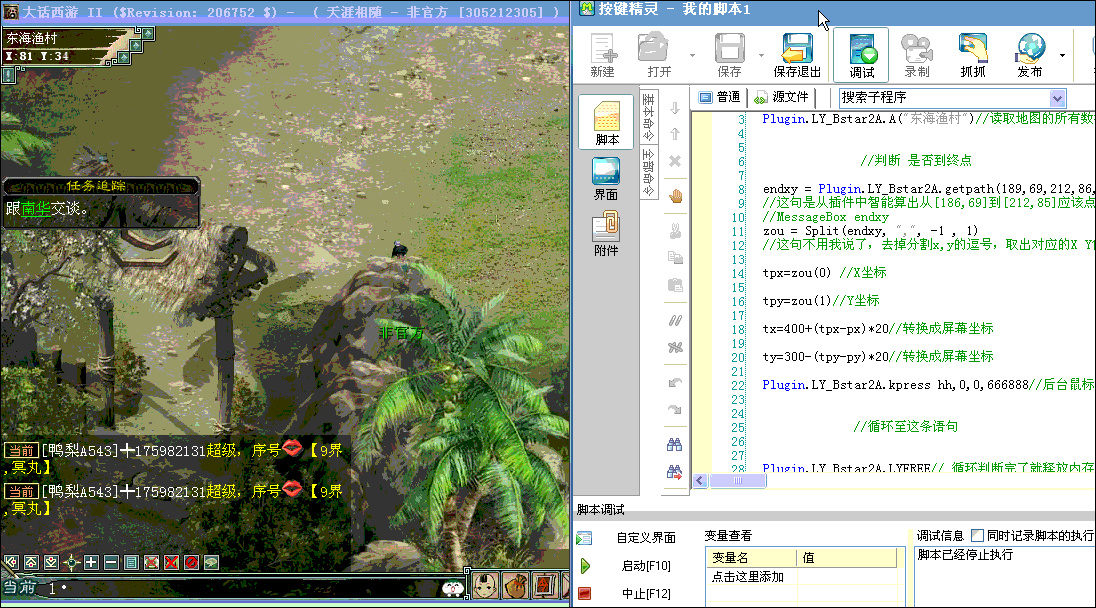Viewport: 1096px width, 608px height.
Task: Open the 附件 (Attachment) sidebar panel
Action: [606, 234]
